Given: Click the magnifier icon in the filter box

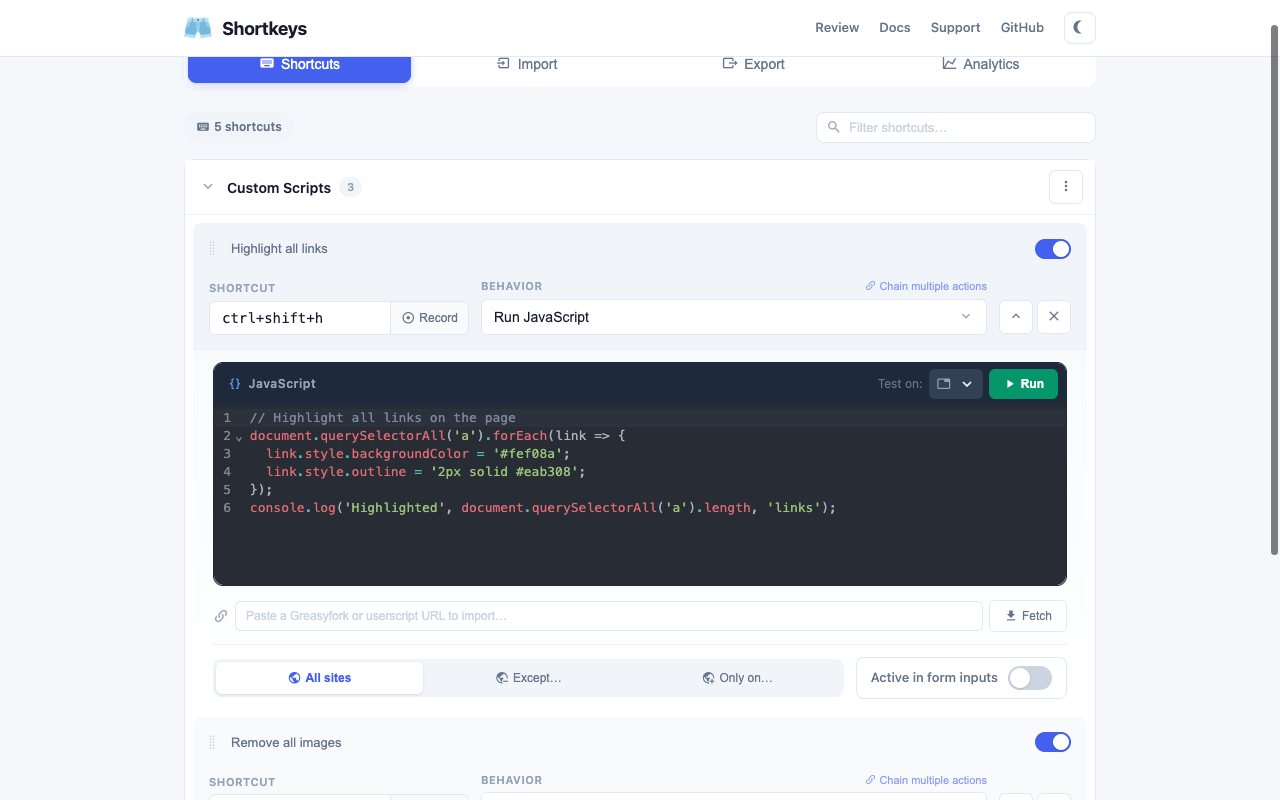Looking at the screenshot, I should coord(834,127).
